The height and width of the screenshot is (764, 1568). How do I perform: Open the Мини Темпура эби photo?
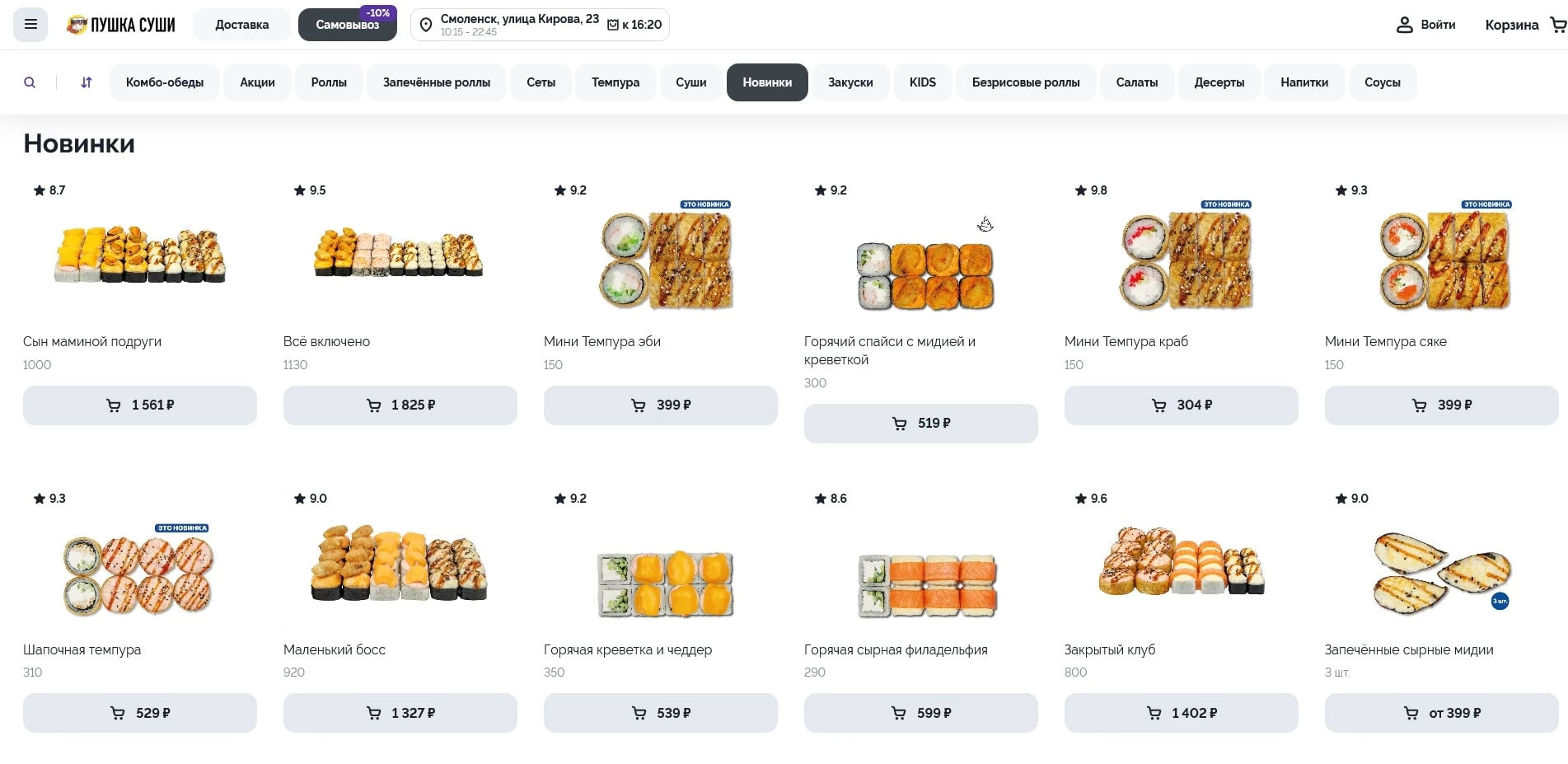pos(665,260)
